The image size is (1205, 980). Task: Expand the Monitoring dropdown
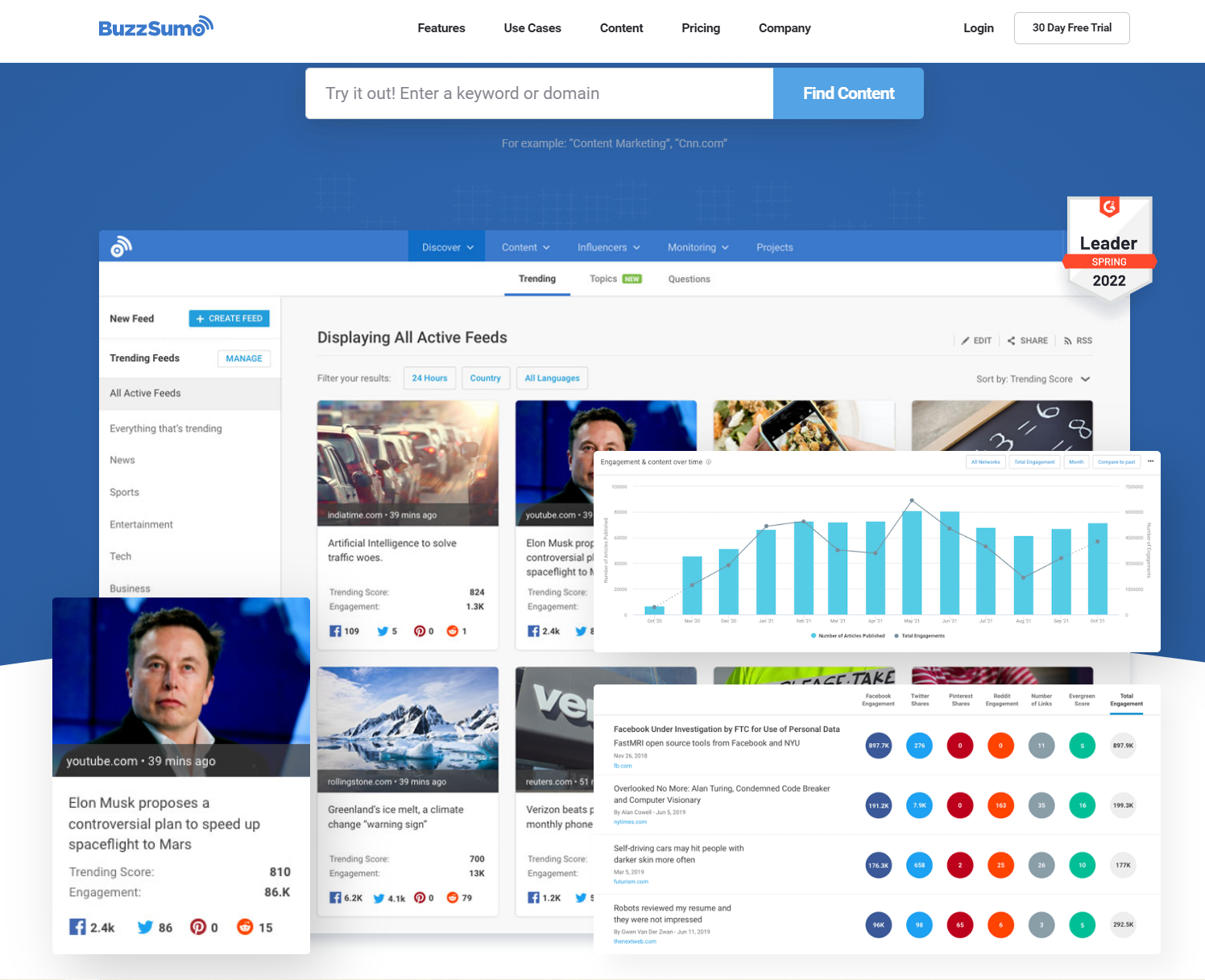[698, 247]
